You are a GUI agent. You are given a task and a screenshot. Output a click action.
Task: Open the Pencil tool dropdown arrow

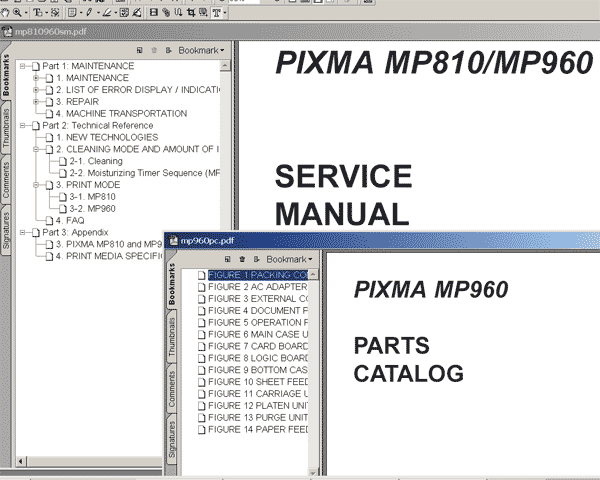pos(98,13)
